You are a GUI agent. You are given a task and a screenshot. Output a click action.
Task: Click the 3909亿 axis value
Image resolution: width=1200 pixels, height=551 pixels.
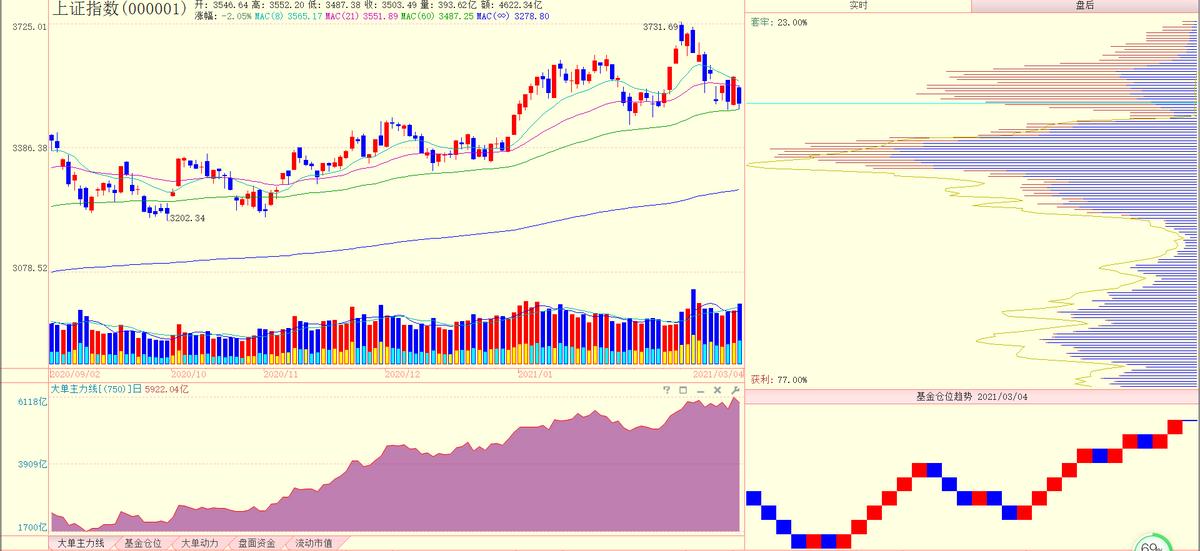31,465
